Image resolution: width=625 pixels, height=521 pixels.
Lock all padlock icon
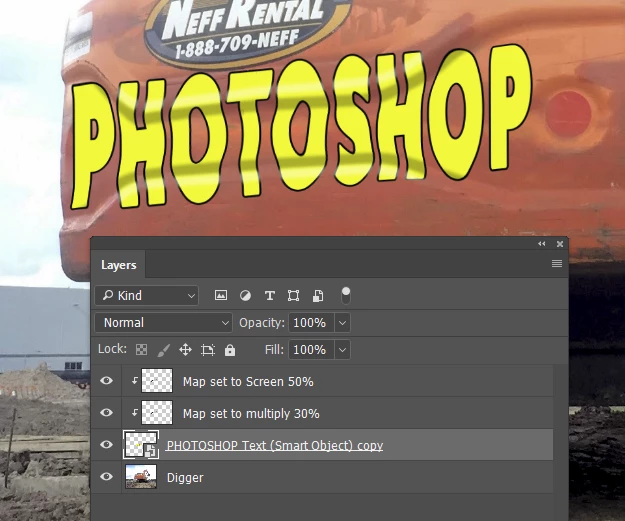point(230,350)
